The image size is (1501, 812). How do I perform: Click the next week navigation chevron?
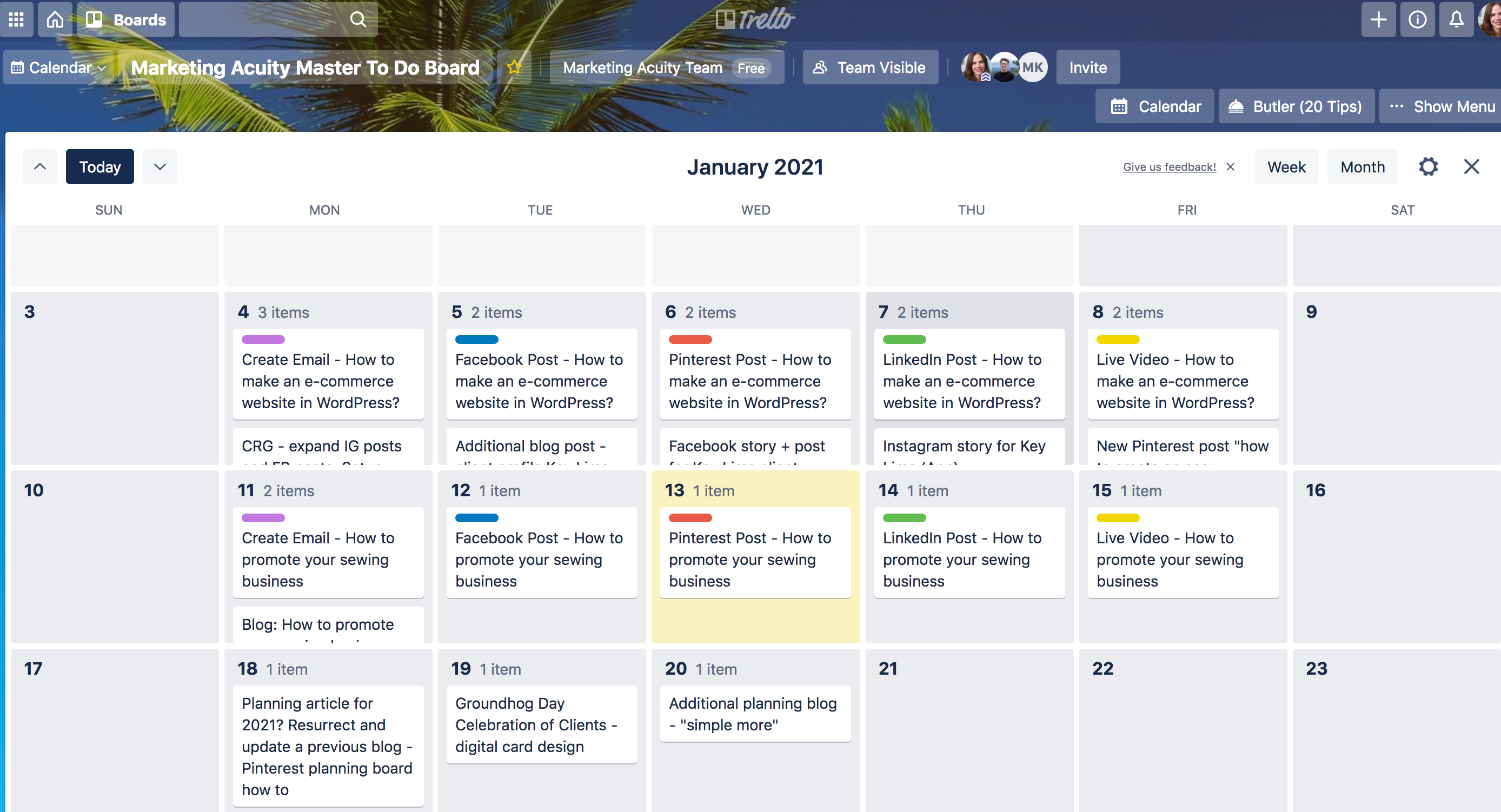(x=159, y=167)
